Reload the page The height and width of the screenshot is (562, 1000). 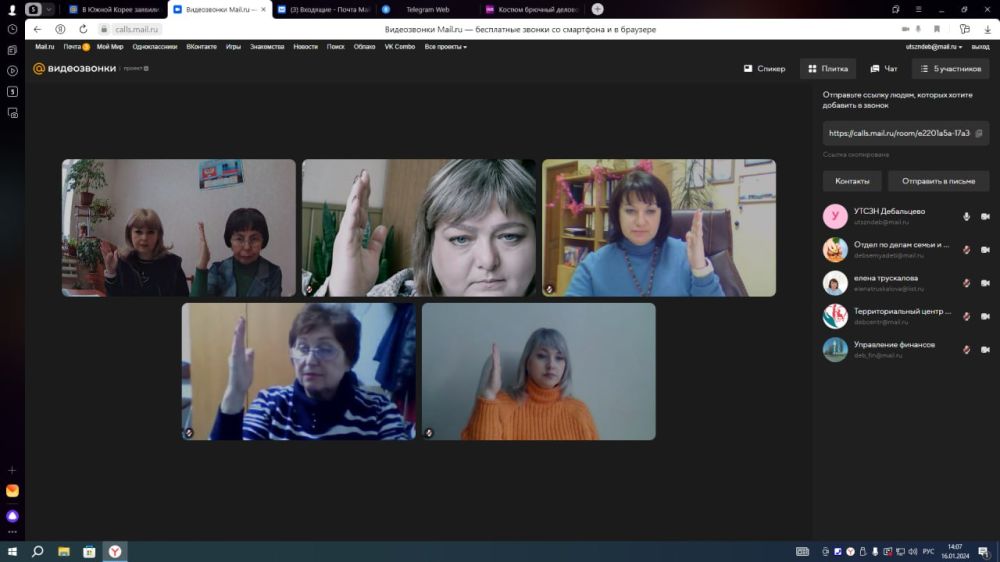[x=83, y=29]
